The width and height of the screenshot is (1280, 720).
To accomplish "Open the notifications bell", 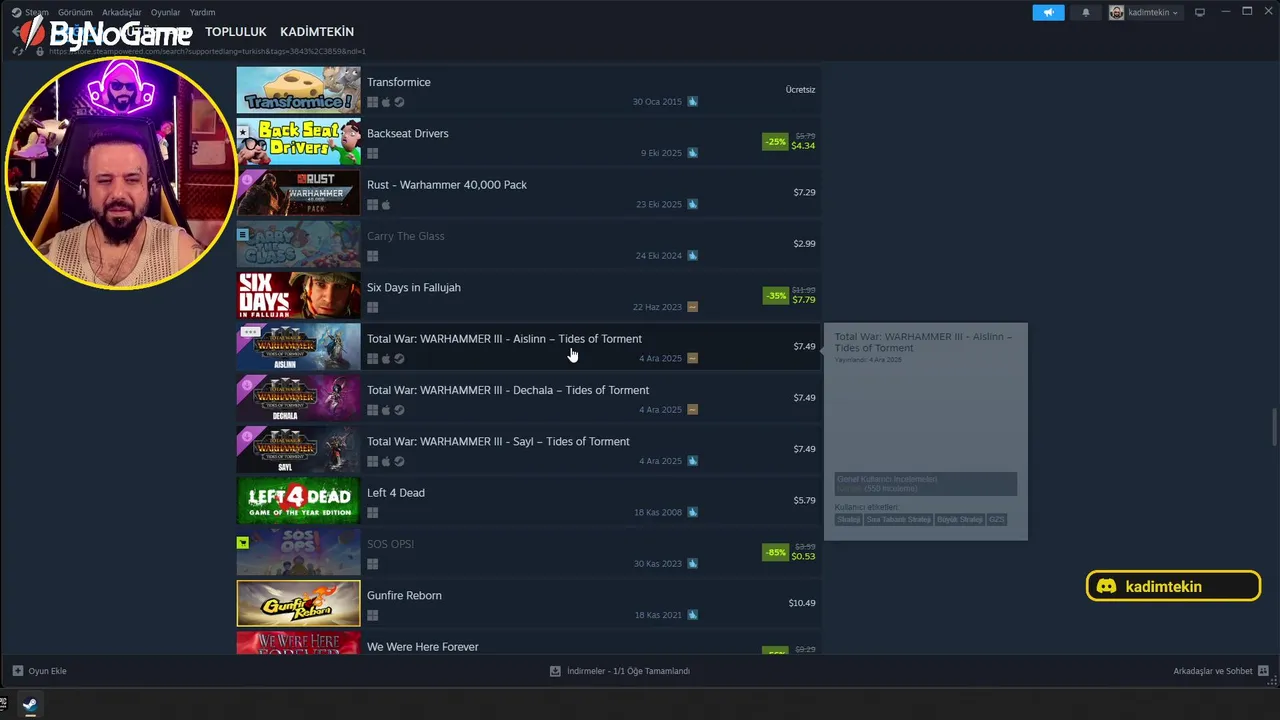I will [1086, 13].
